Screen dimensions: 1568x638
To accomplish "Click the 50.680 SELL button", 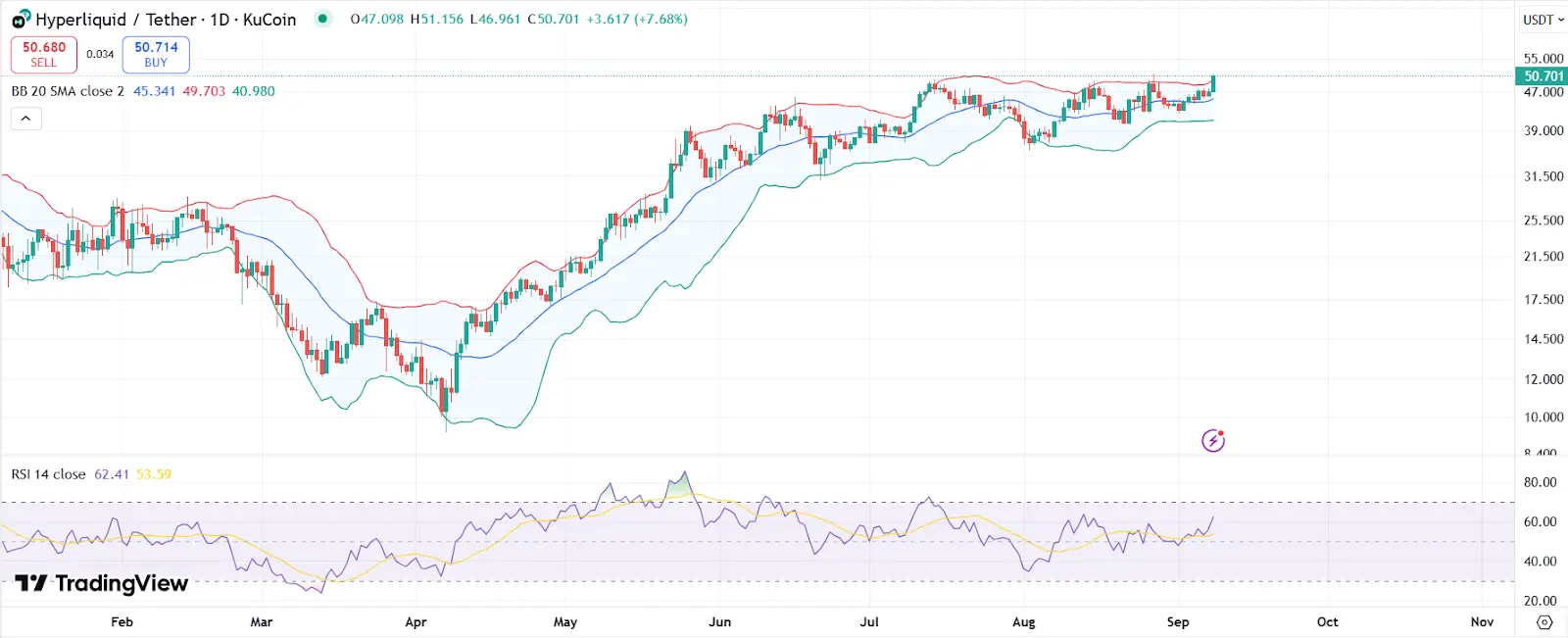I will tap(44, 55).
